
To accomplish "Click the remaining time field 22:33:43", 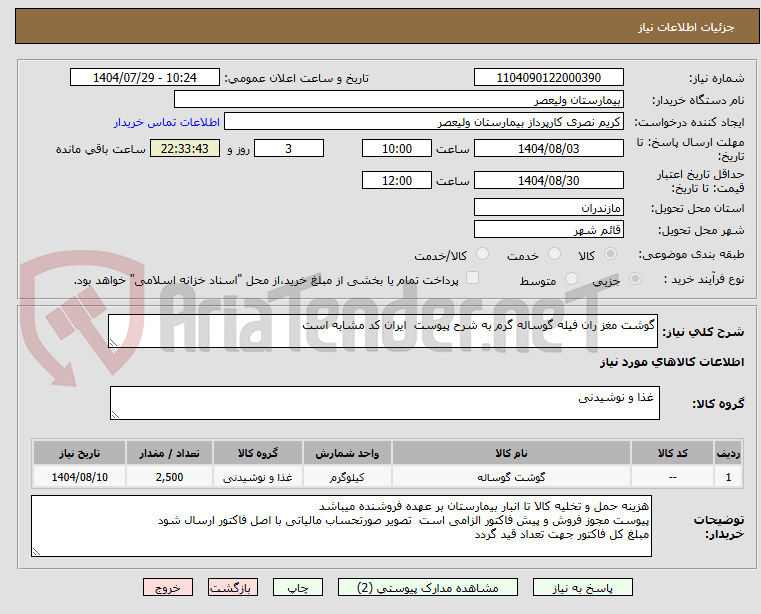I will 184,149.
